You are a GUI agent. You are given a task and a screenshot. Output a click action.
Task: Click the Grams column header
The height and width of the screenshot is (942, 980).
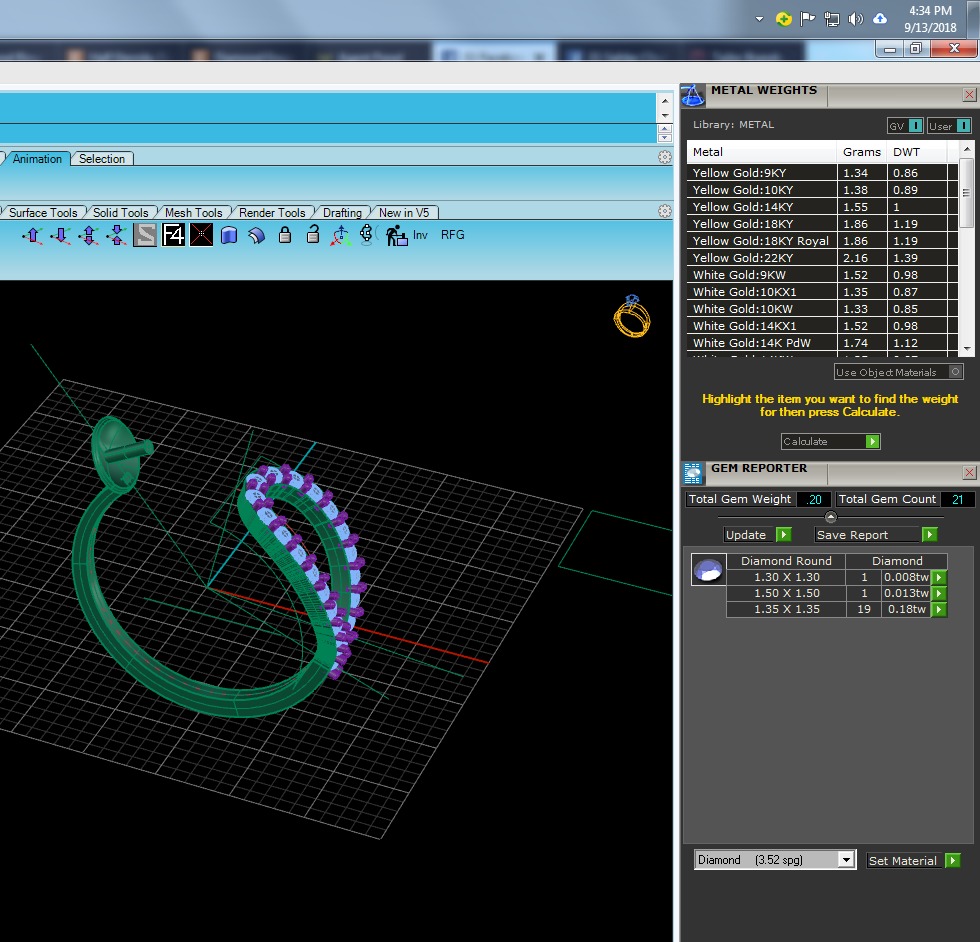861,152
